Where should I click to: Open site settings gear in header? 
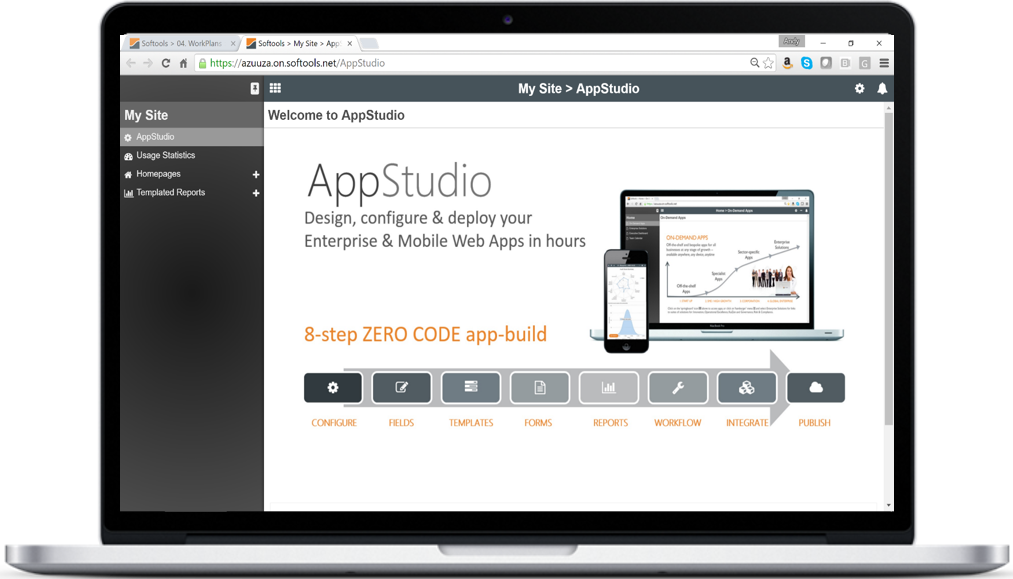coord(859,89)
